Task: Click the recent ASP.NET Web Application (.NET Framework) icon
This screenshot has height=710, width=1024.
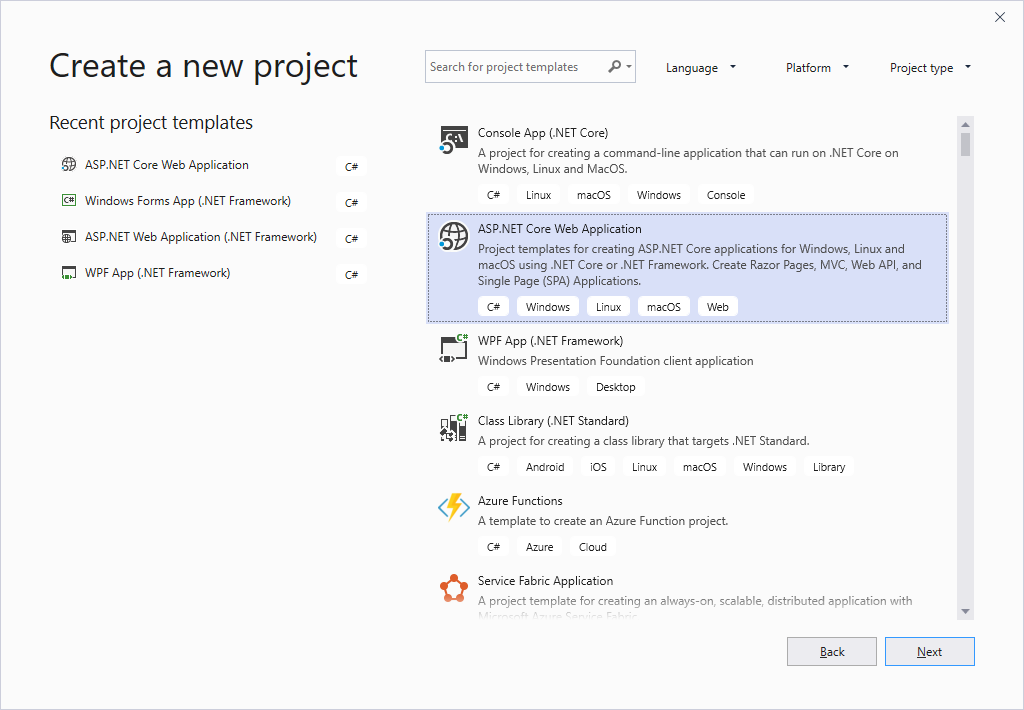Action: [x=69, y=236]
